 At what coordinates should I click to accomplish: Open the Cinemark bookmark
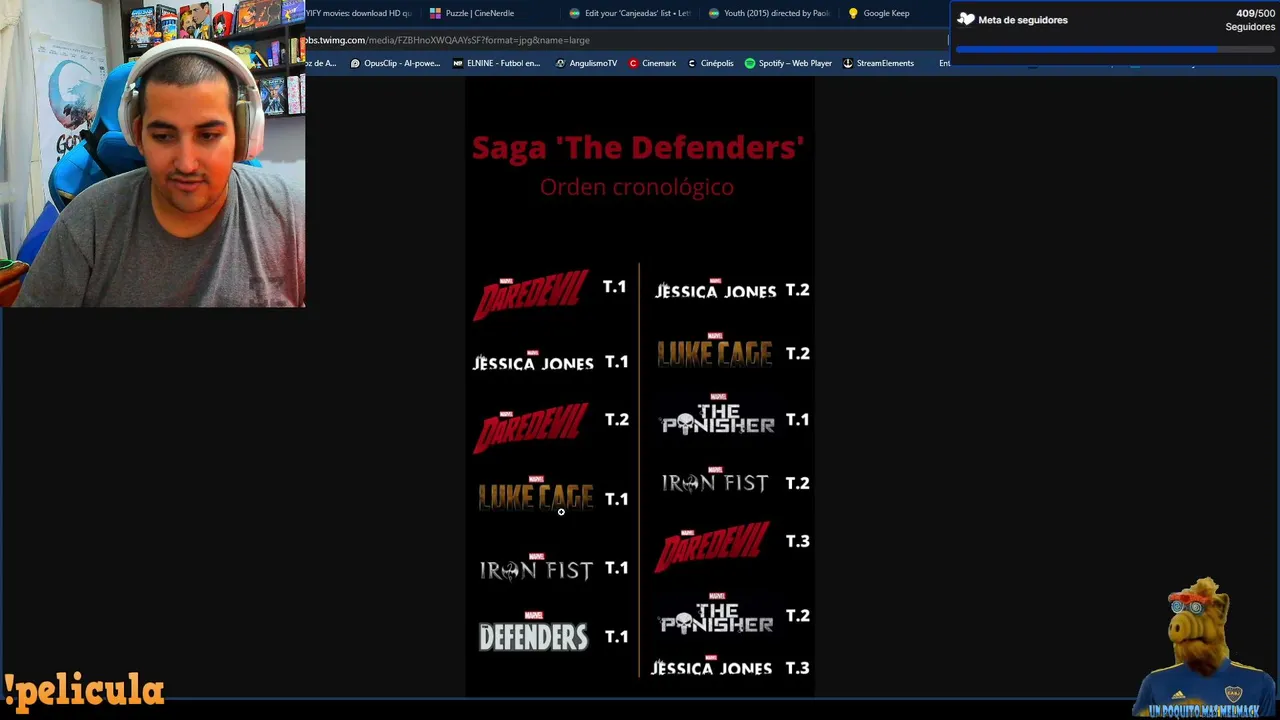pos(652,63)
